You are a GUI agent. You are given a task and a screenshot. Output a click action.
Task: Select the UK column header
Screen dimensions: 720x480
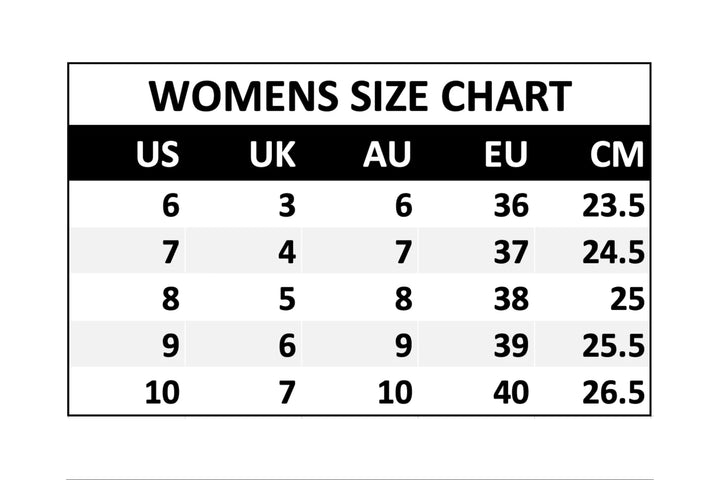272,155
